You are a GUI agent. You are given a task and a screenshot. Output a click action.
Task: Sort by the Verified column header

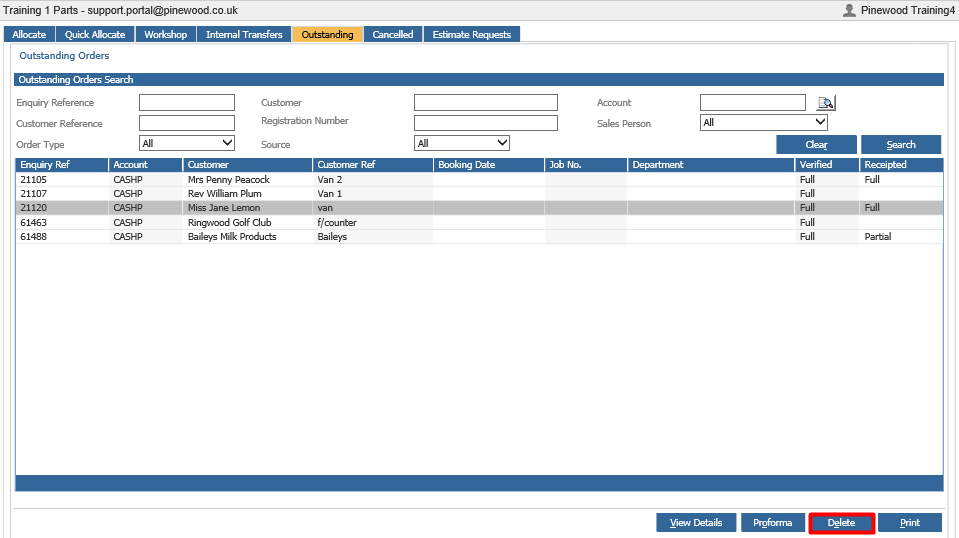[827, 164]
